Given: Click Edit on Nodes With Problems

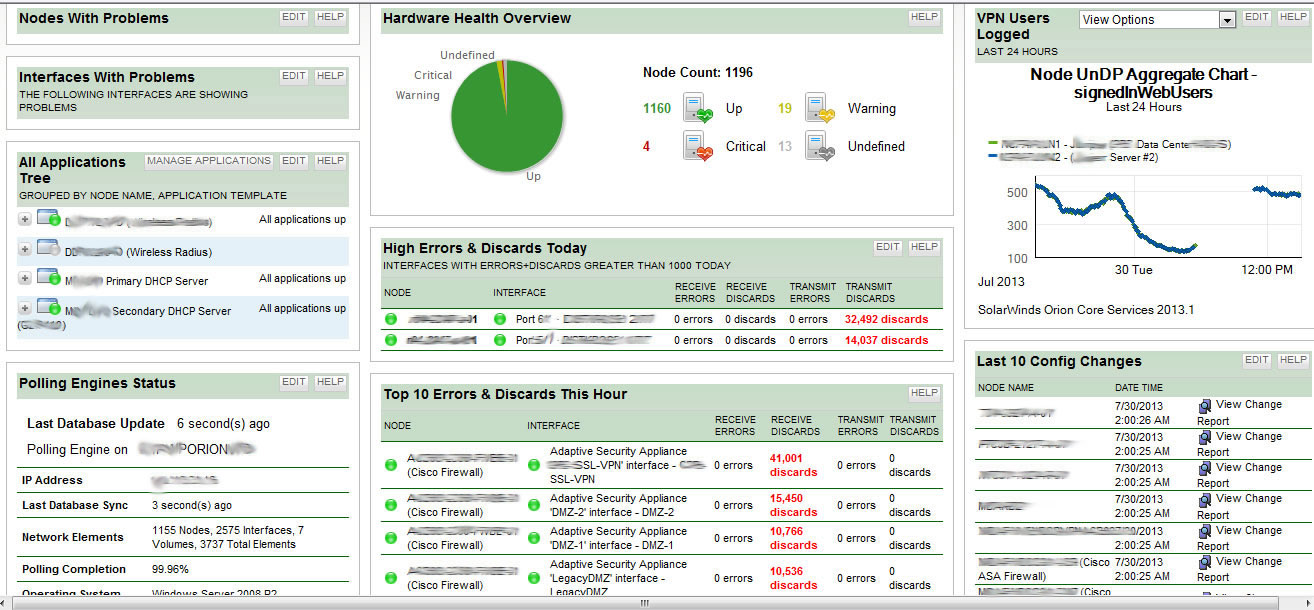Looking at the screenshot, I should click(x=294, y=17).
